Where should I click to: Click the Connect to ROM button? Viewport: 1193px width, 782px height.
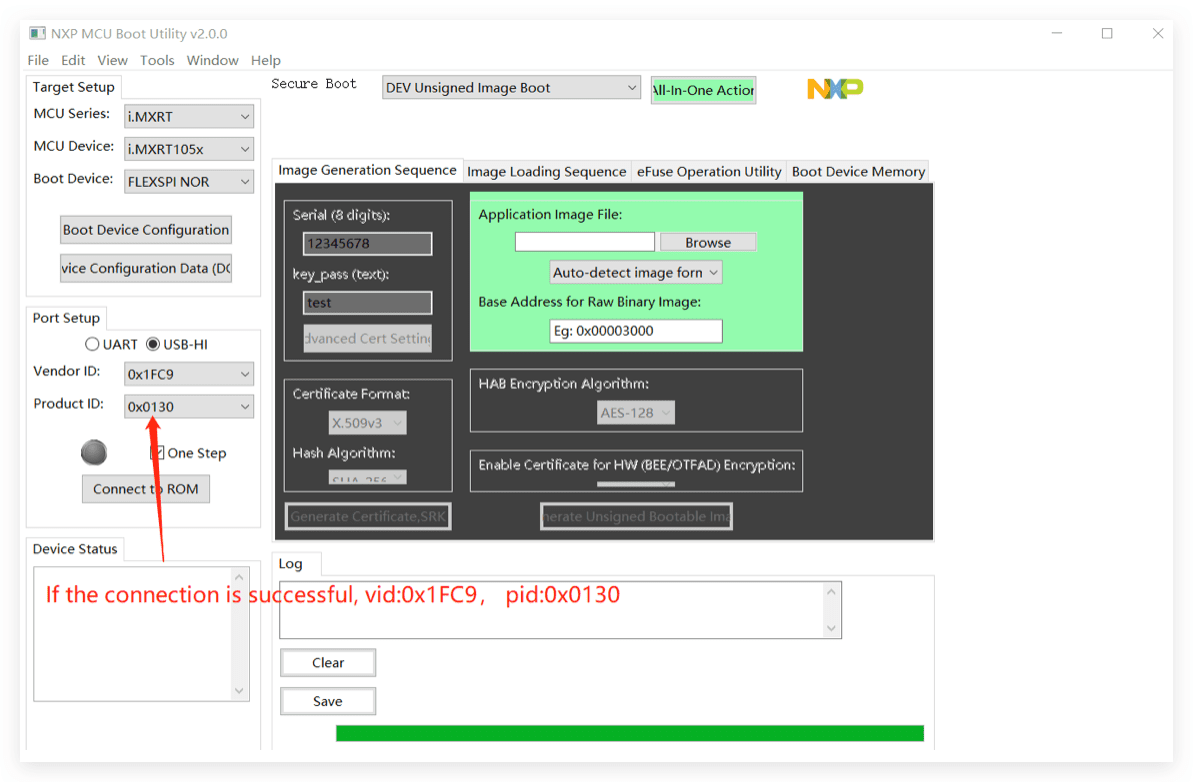point(145,489)
